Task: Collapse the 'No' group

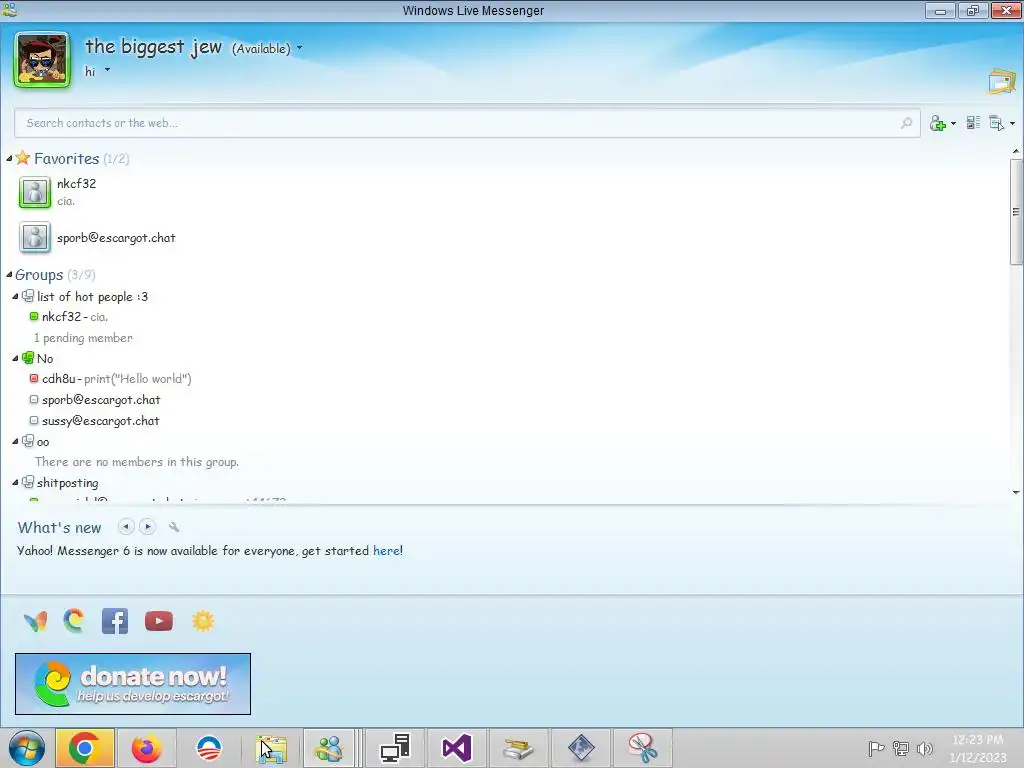Action: (x=15, y=359)
